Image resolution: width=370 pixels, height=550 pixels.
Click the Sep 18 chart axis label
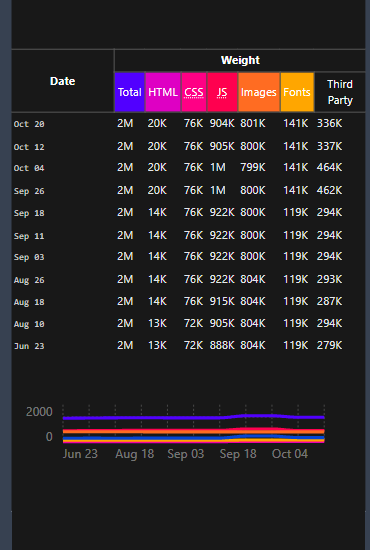point(238,454)
